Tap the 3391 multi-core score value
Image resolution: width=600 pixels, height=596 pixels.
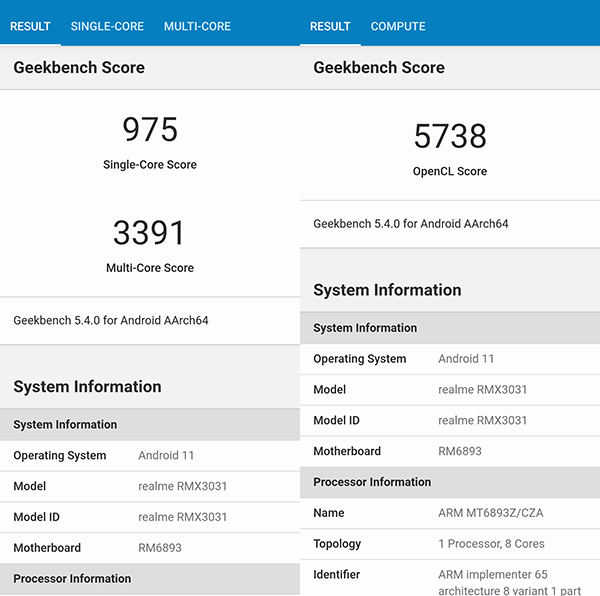tap(150, 233)
